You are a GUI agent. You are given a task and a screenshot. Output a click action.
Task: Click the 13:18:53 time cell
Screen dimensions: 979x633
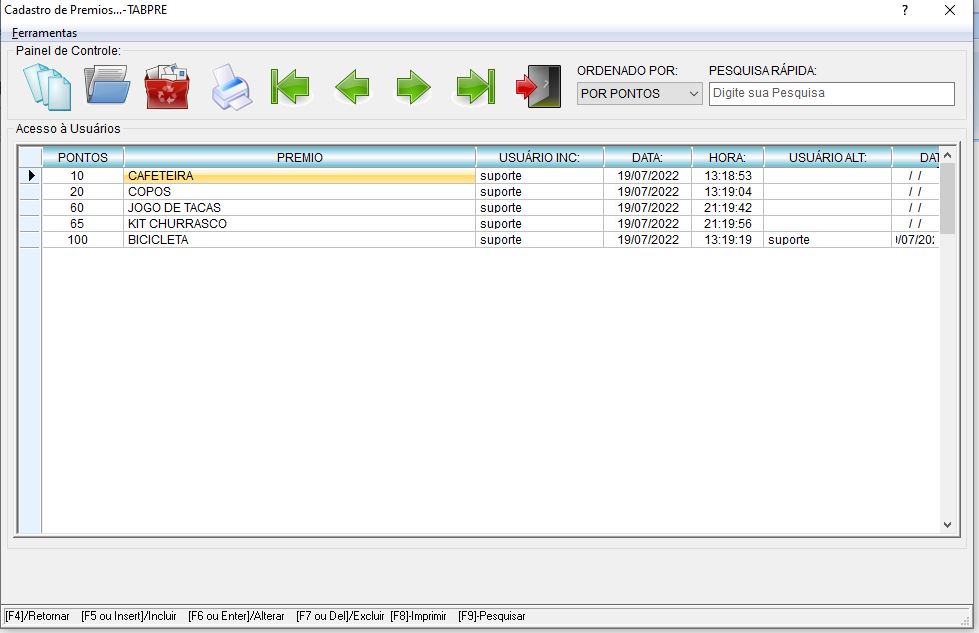point(727,176)
